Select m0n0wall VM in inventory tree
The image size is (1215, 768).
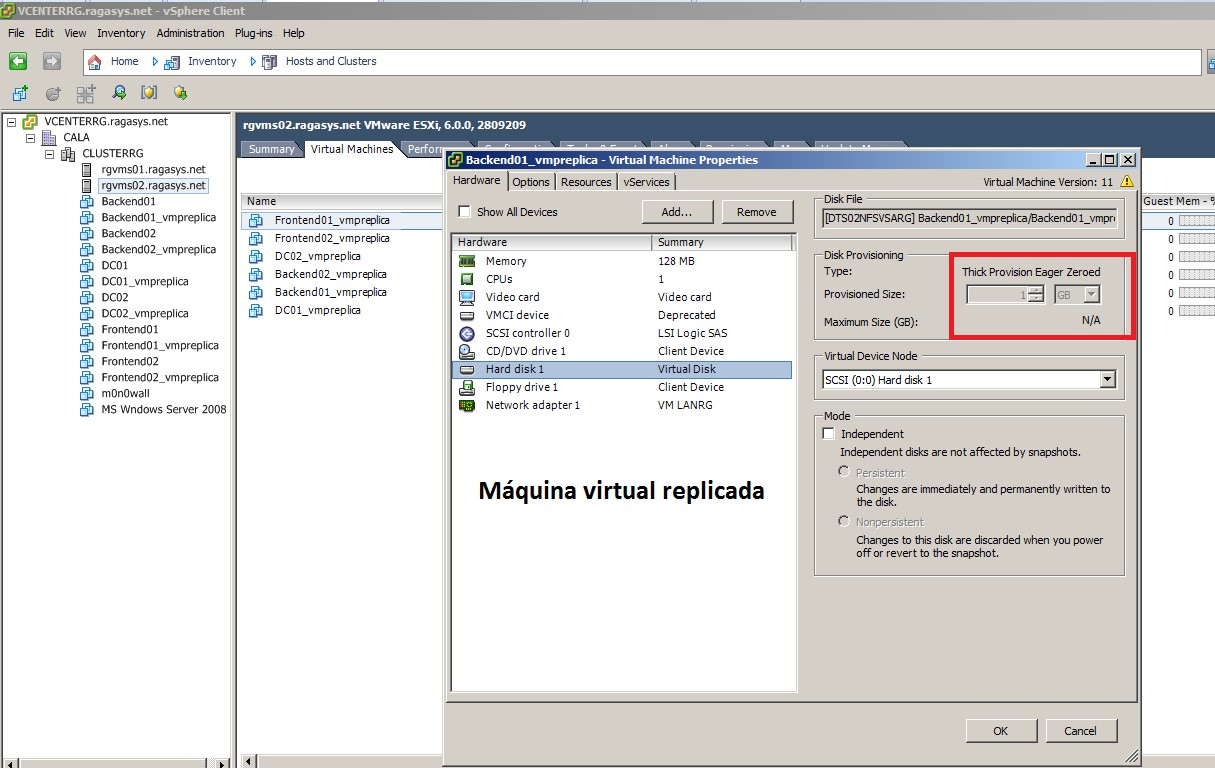125,394
